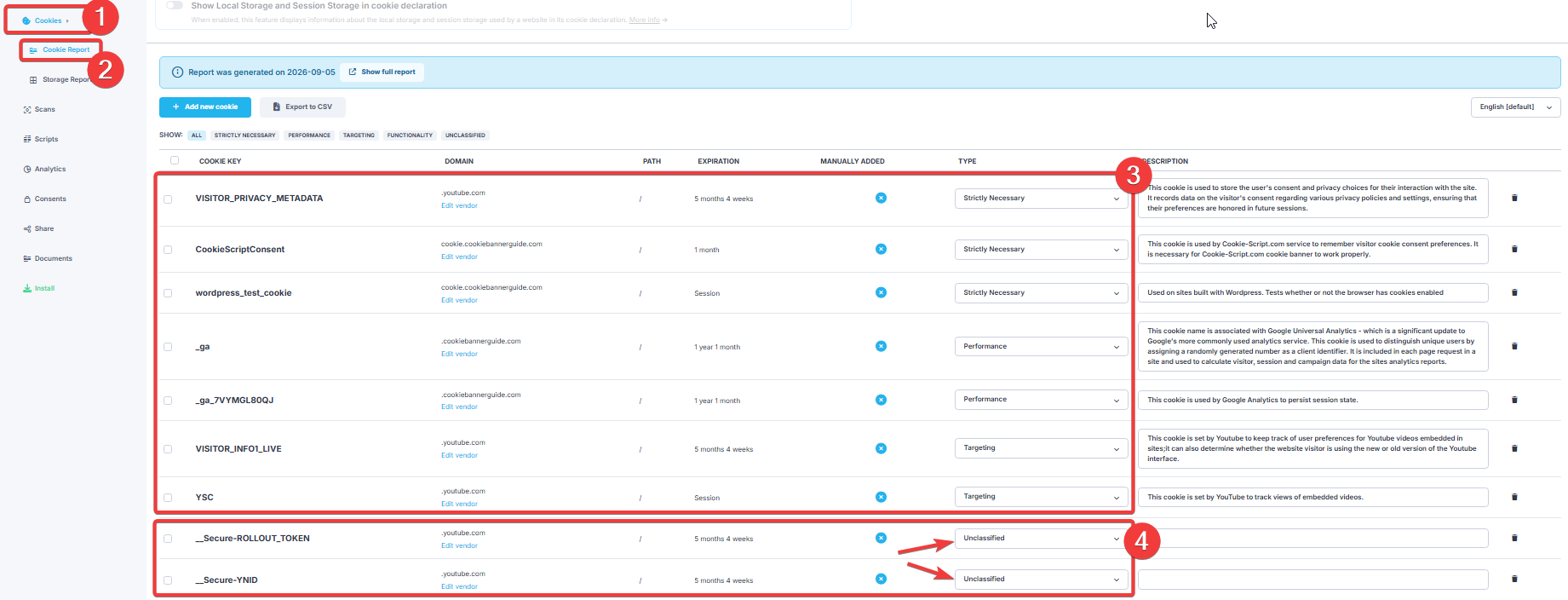Open type dropdown for VISITOR_PRIVACY_METADATA

(1041, 199)
